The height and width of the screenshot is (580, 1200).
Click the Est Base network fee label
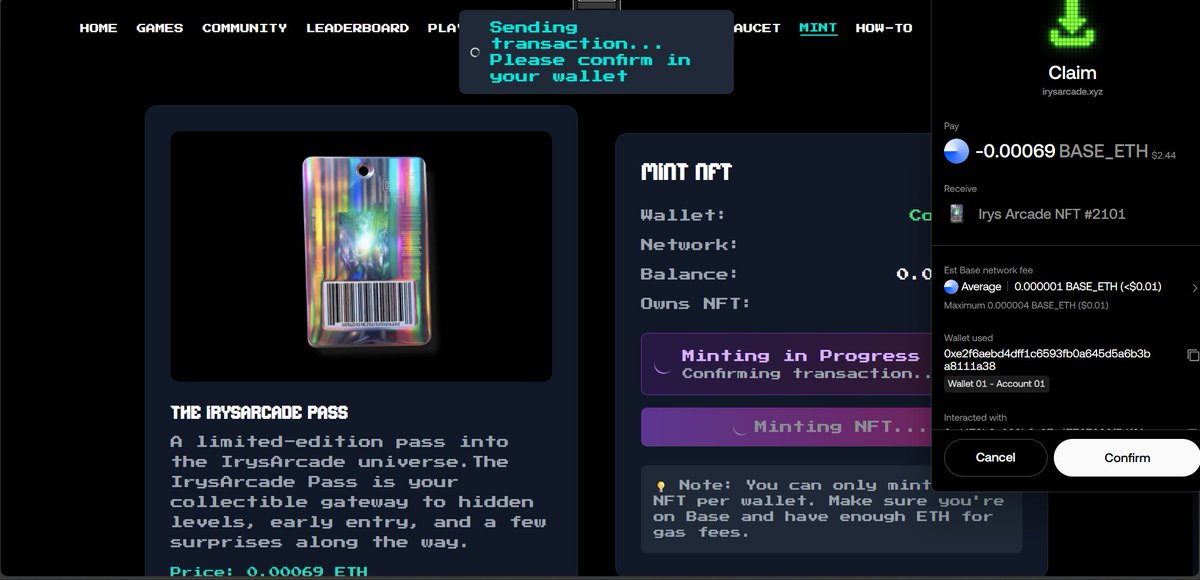tap(988, 270)
